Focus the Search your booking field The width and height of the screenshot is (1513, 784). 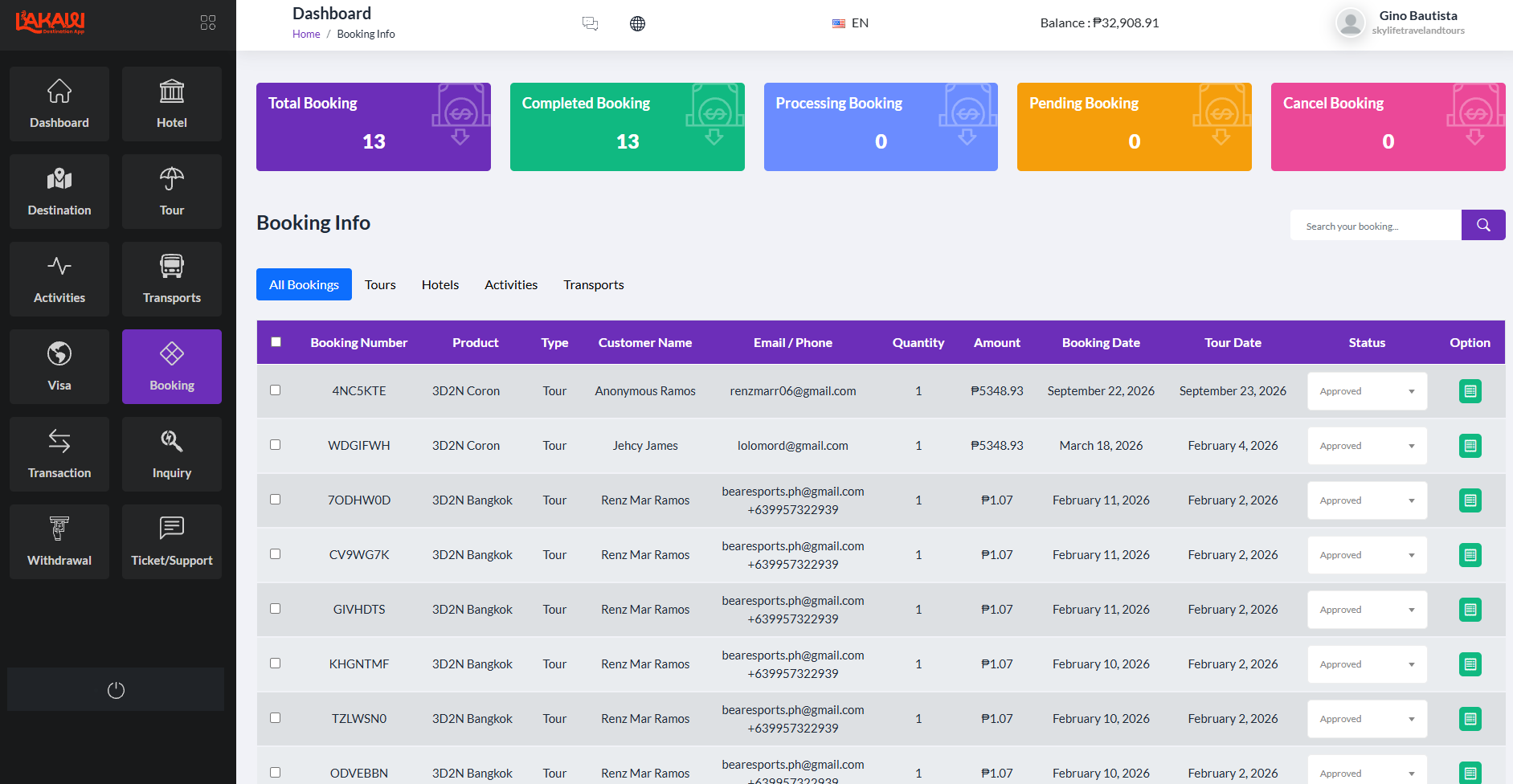[x=1376, y=226]
